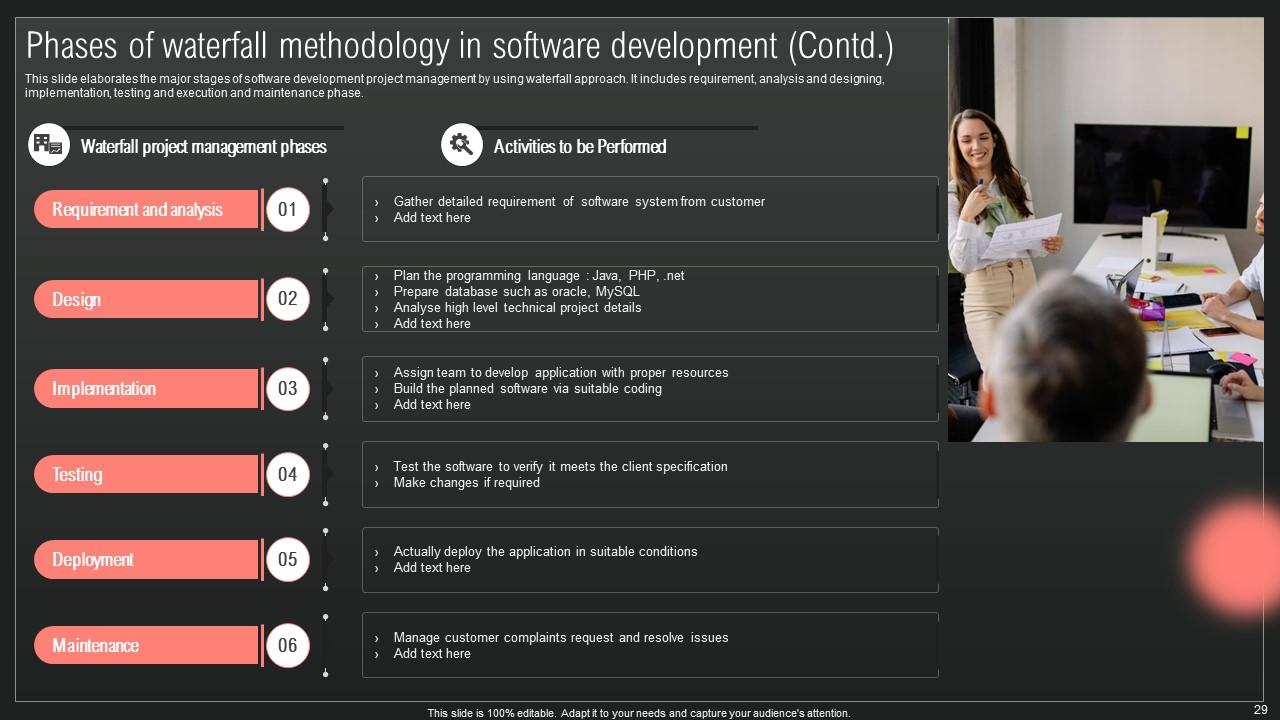Image resolution: width=1280 pixels, height=720 pixels.
Task: Click the arrow connector beside Deployment phase
Action: [326, 559]
